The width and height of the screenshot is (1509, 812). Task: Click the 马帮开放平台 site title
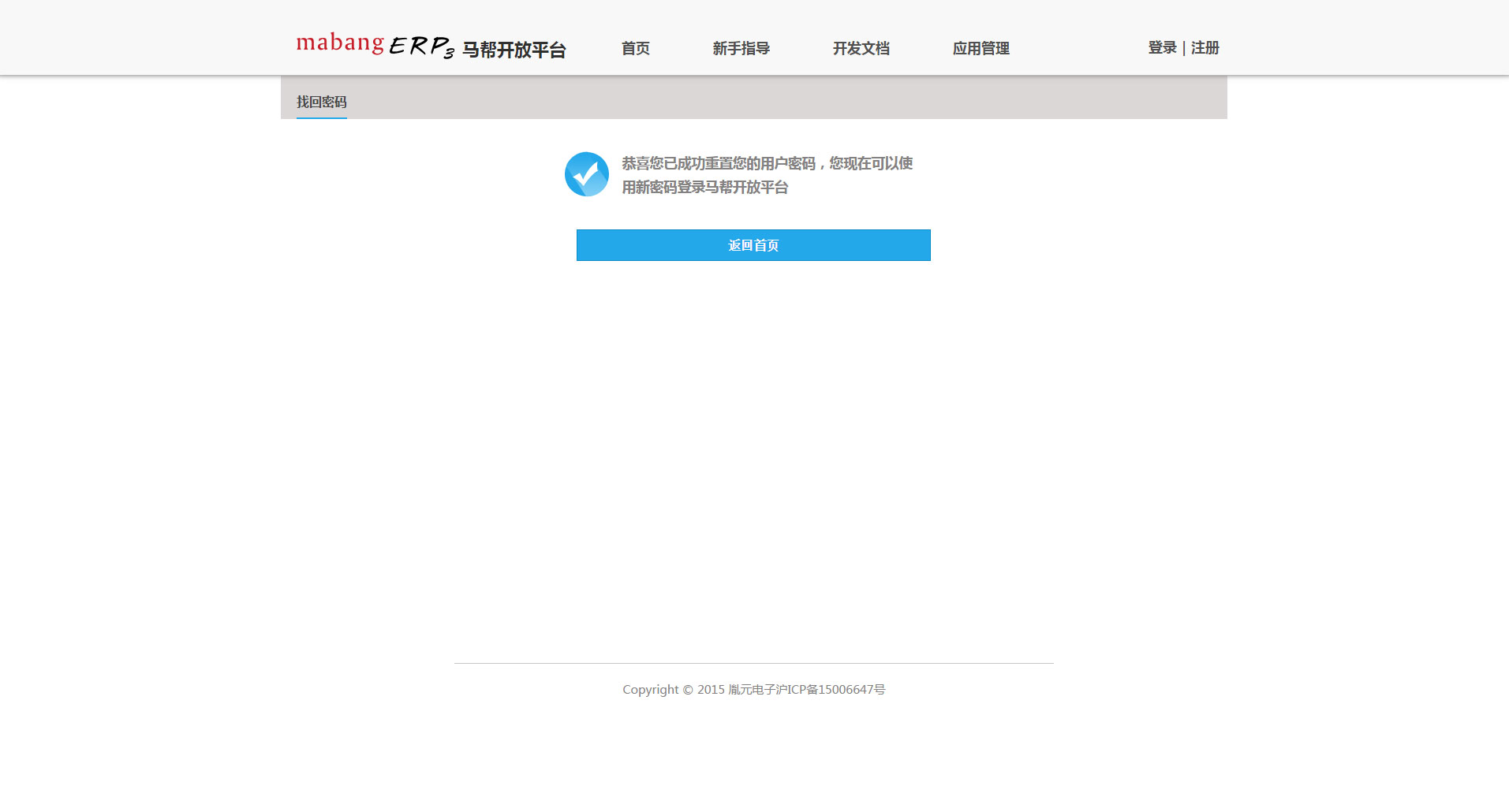pyautogui.click(x=514, y=50)
